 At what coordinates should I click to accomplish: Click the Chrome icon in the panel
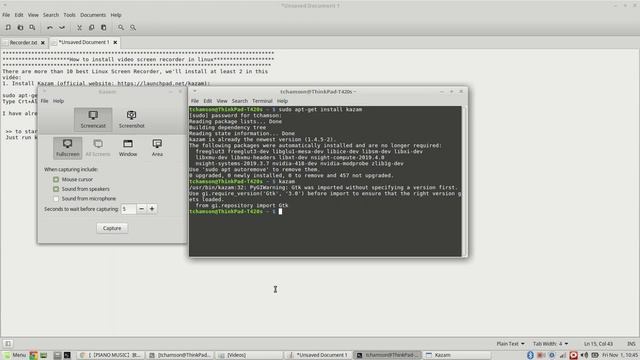33,355
